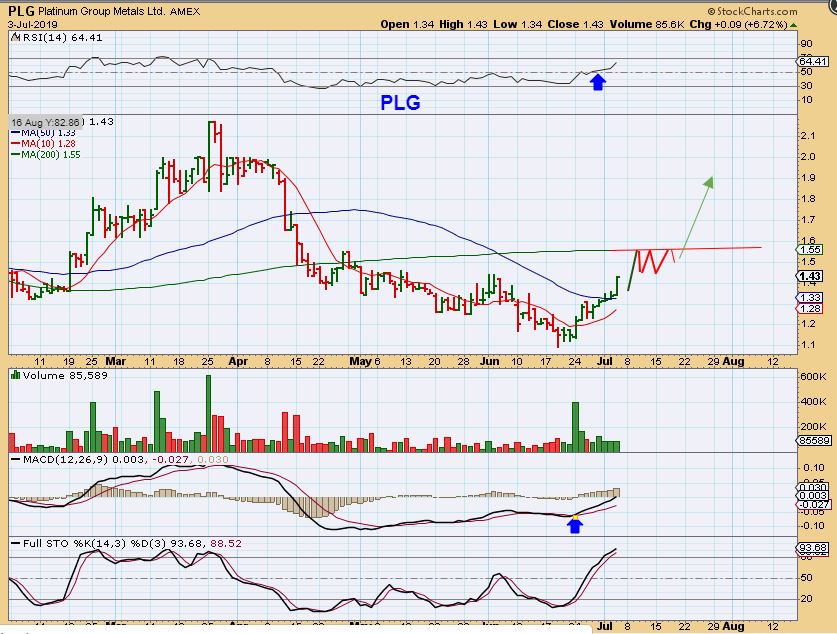Click the Jun label on price chart date axis
This screenshot has height=634, width=837.
pyautogui.click(x=489, y=361)
